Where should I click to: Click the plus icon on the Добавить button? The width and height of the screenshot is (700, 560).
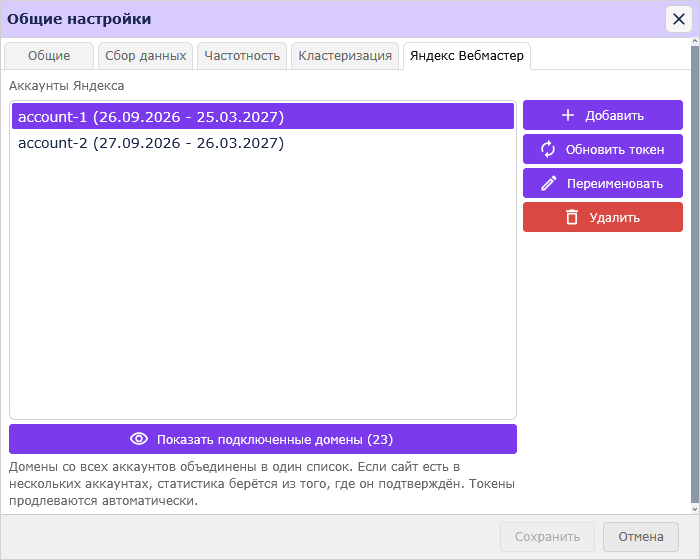point(567,115)
